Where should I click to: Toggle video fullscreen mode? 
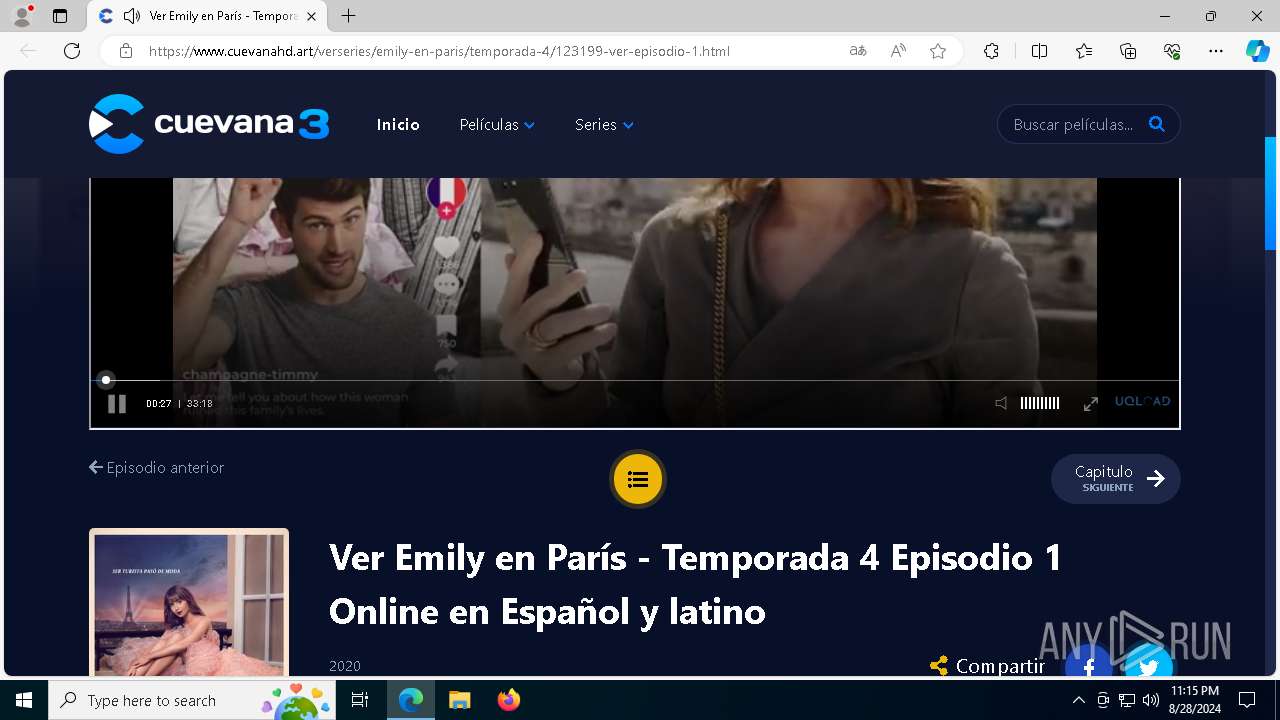(1091, 403)
